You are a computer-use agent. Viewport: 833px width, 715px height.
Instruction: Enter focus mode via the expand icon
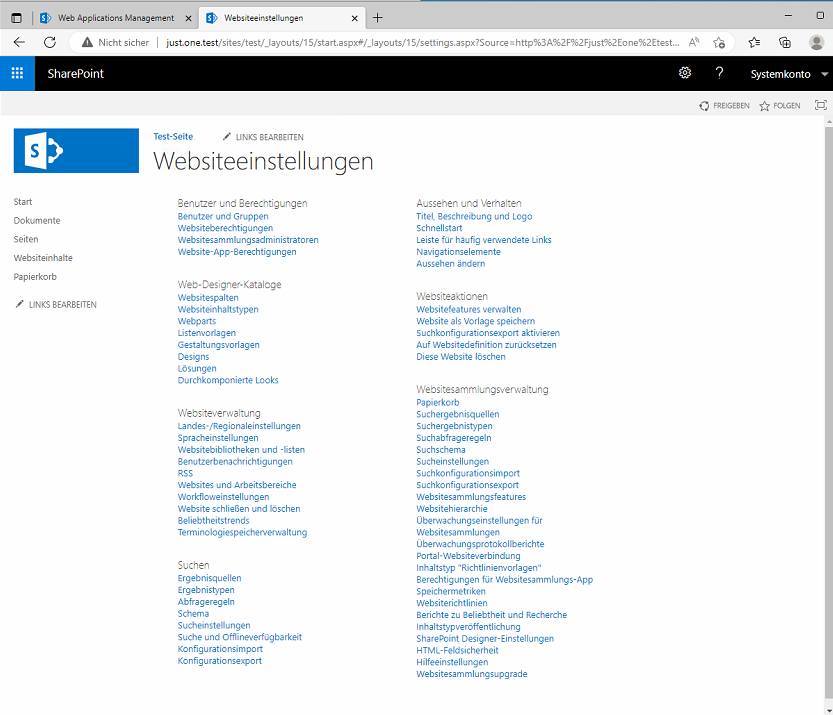[x=820, y=104]
